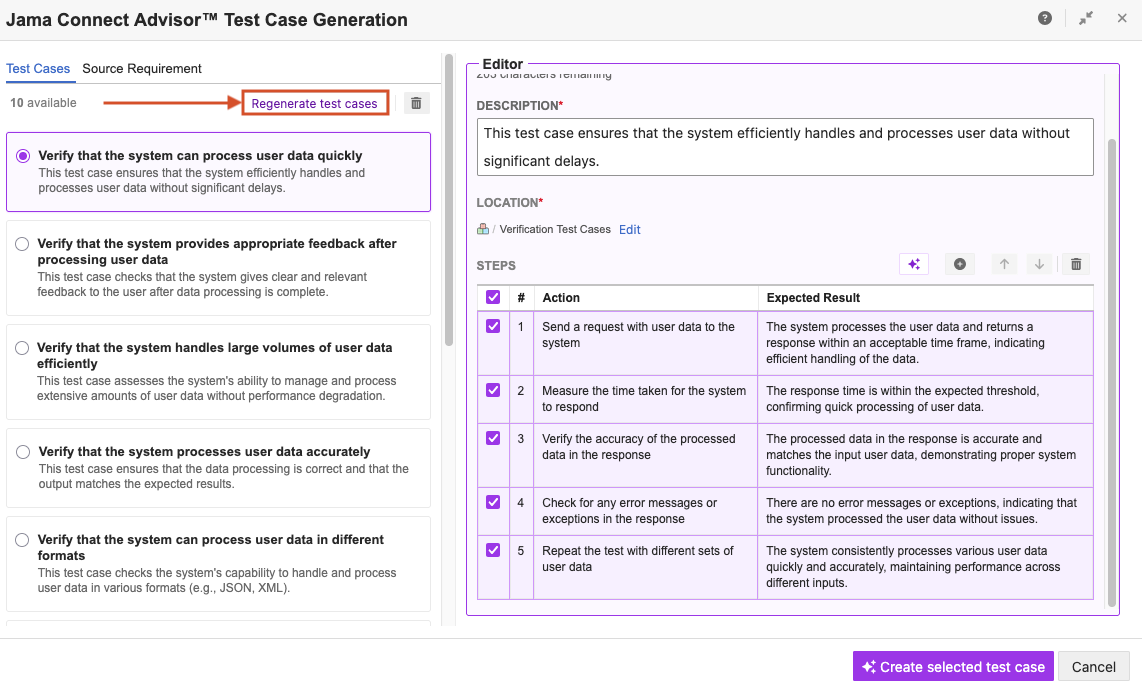Image resolution: width=1142 pixels, height=692 pixels.
Task: Add a new step with plus icon
Action: (959, 264)
